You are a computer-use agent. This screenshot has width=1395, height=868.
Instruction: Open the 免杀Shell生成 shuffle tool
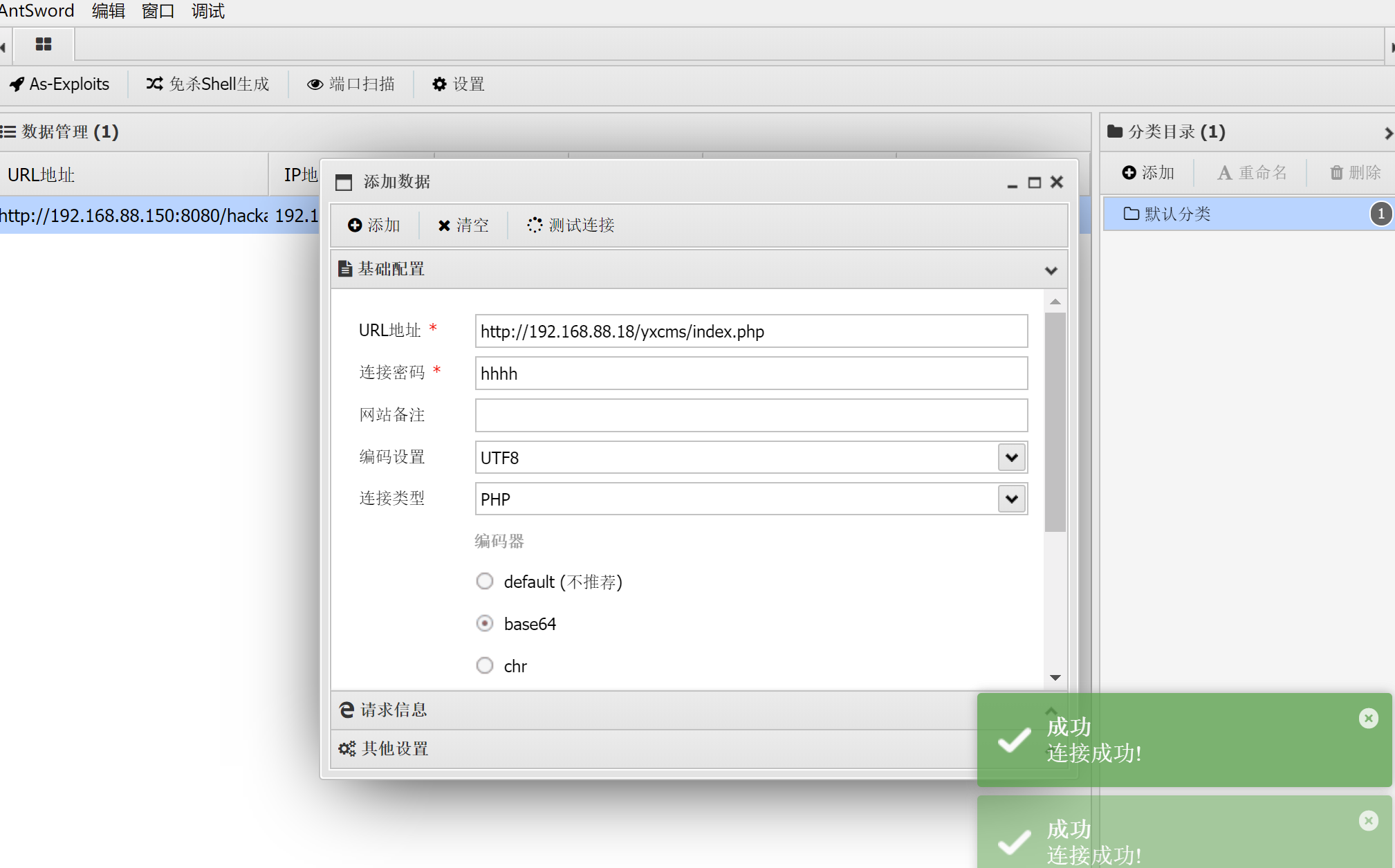click(207, 84)
